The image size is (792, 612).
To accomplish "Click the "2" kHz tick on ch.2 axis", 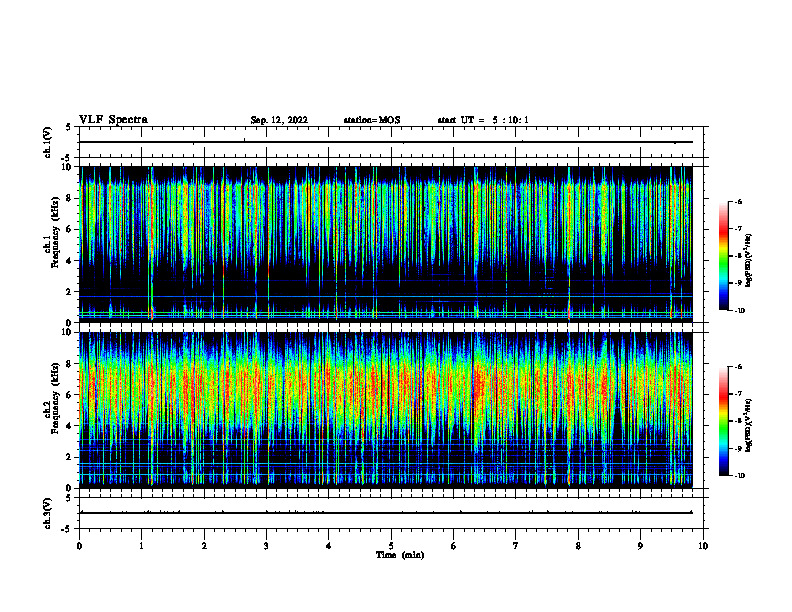I will (x=69, y=457).
